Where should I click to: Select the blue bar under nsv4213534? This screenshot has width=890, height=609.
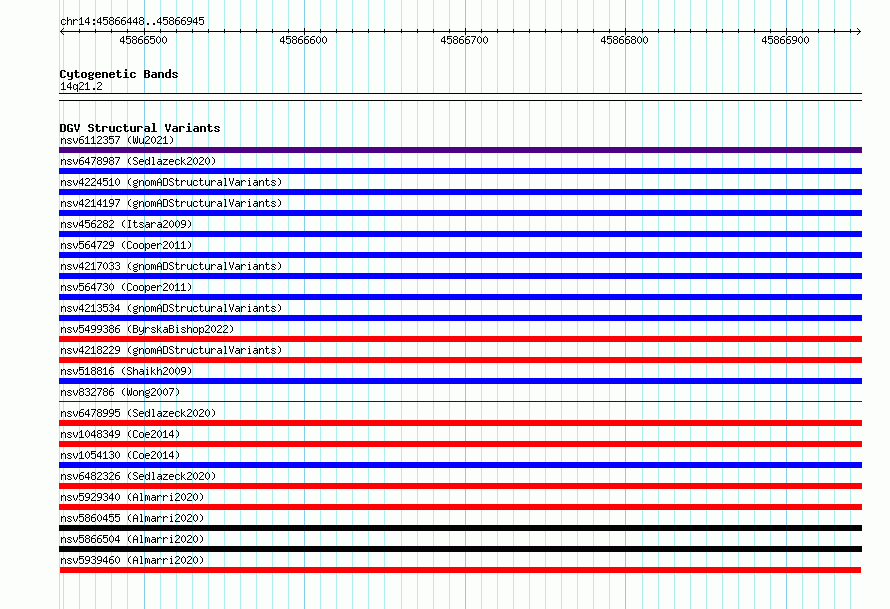coord(460,318)
